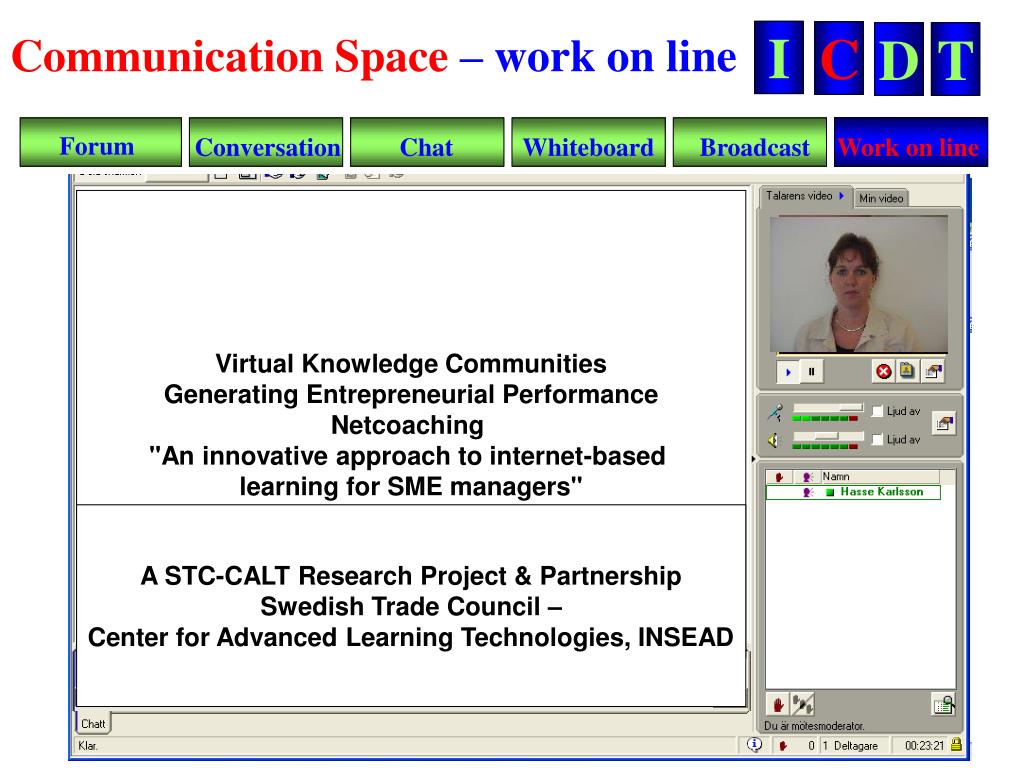Click the I logo tile
The image size is (1024, 768).
click(778, 57)
